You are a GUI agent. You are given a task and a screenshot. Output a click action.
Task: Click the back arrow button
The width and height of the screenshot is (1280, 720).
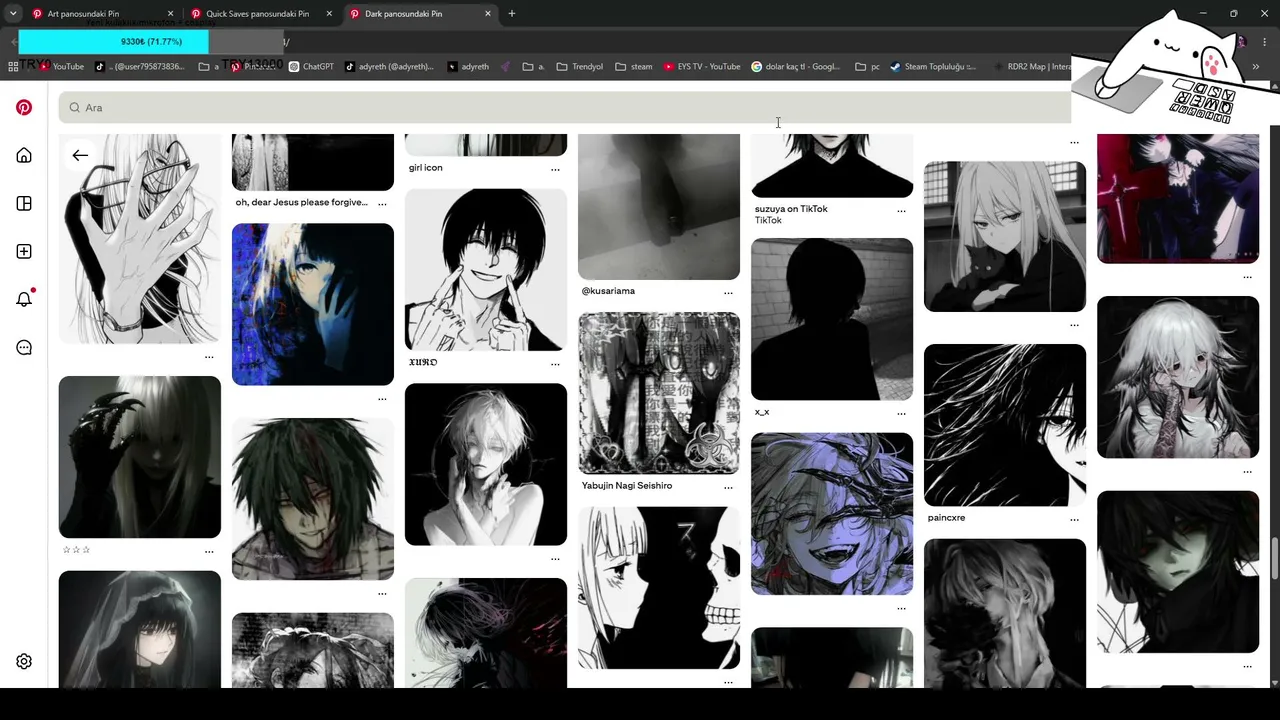coord(80,155)
